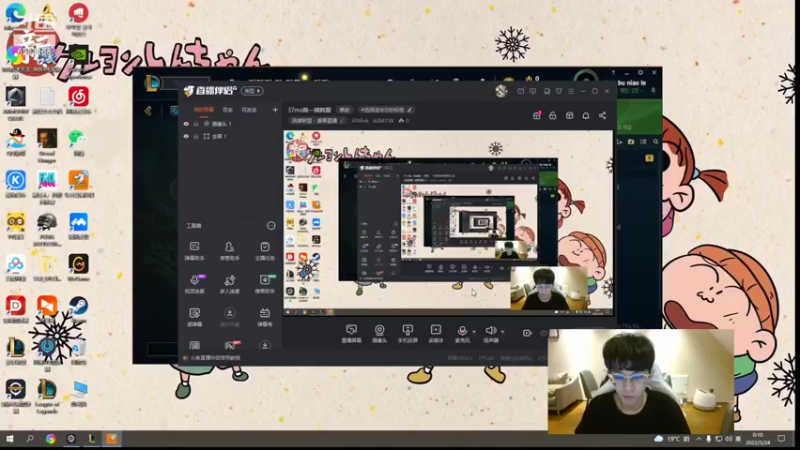
Task: Open the 房管助手 tool
Action: pos(230,251)
